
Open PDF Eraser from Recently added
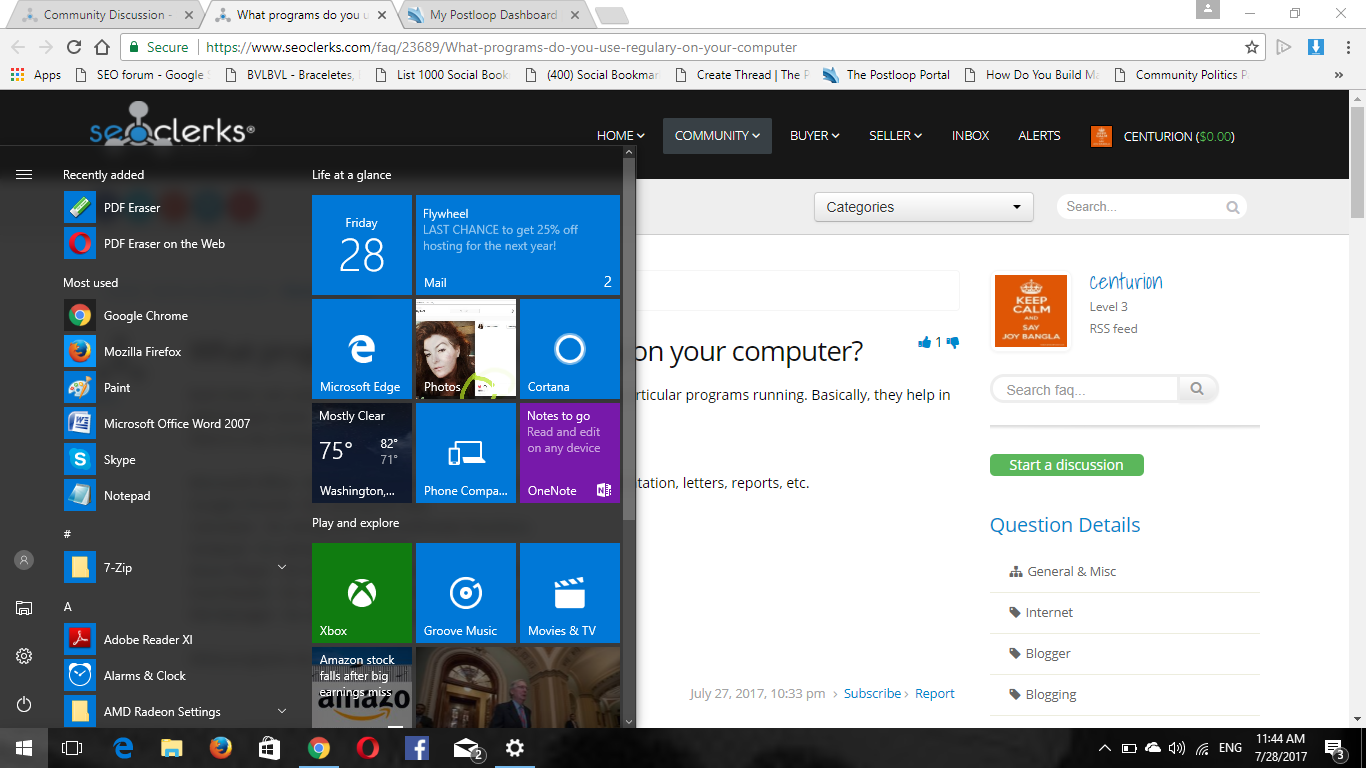coord(132,207)
